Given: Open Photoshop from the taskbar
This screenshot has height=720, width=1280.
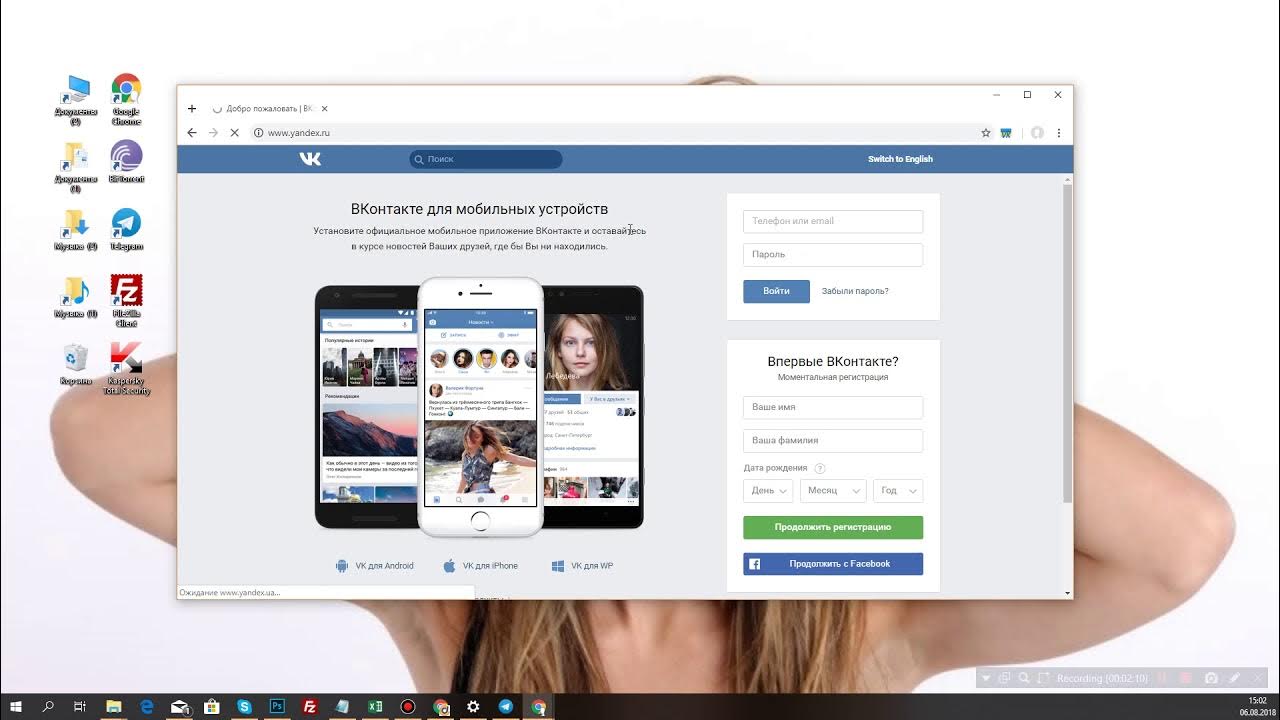Looking at the screenshot, I should (x=277, y=707).
